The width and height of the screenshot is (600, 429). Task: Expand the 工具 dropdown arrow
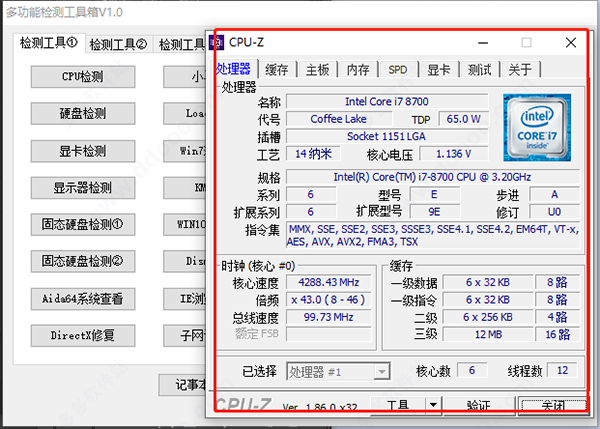(x=433, y=405)
